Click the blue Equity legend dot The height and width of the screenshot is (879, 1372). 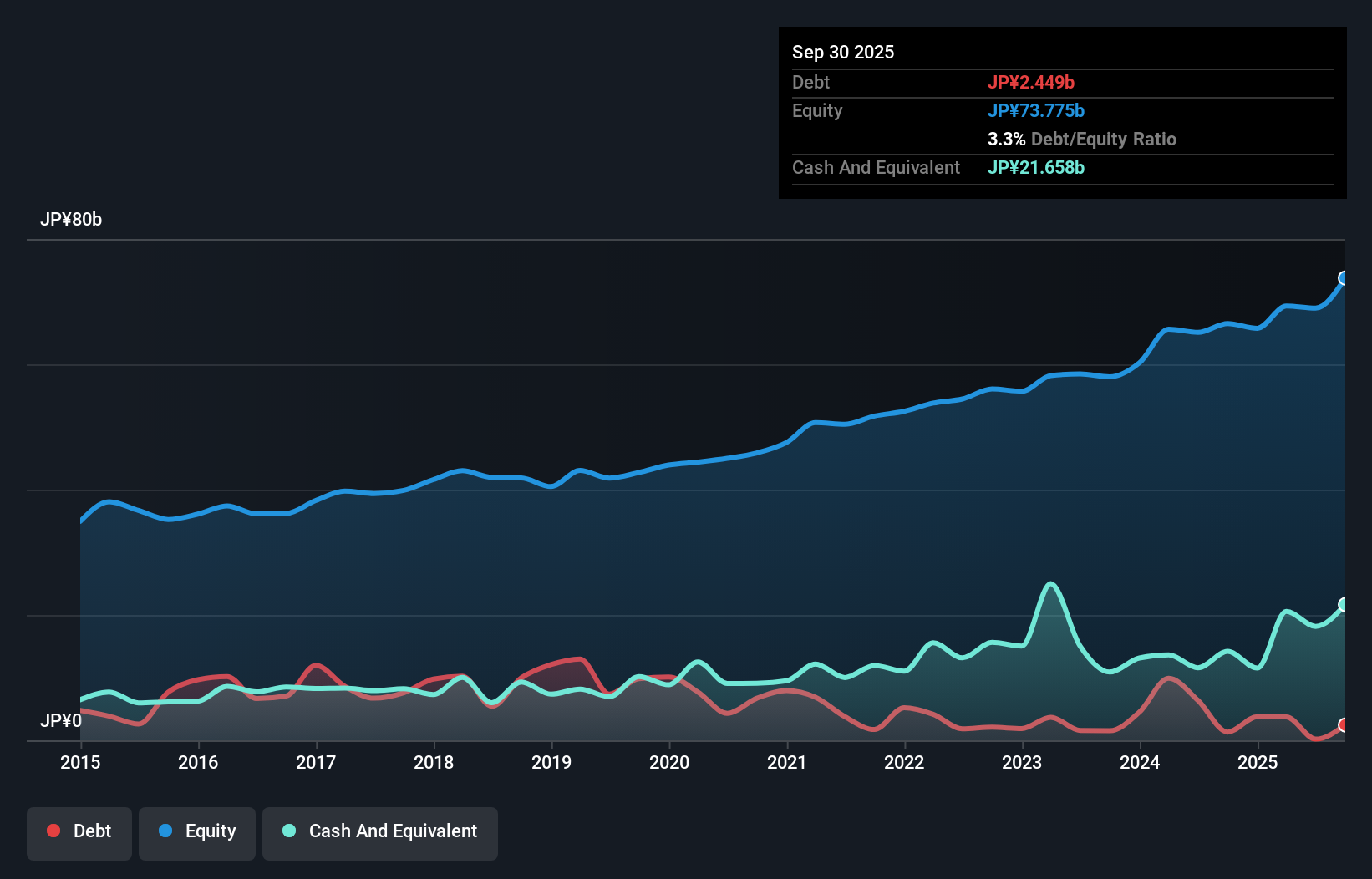[x=166, y=831]
